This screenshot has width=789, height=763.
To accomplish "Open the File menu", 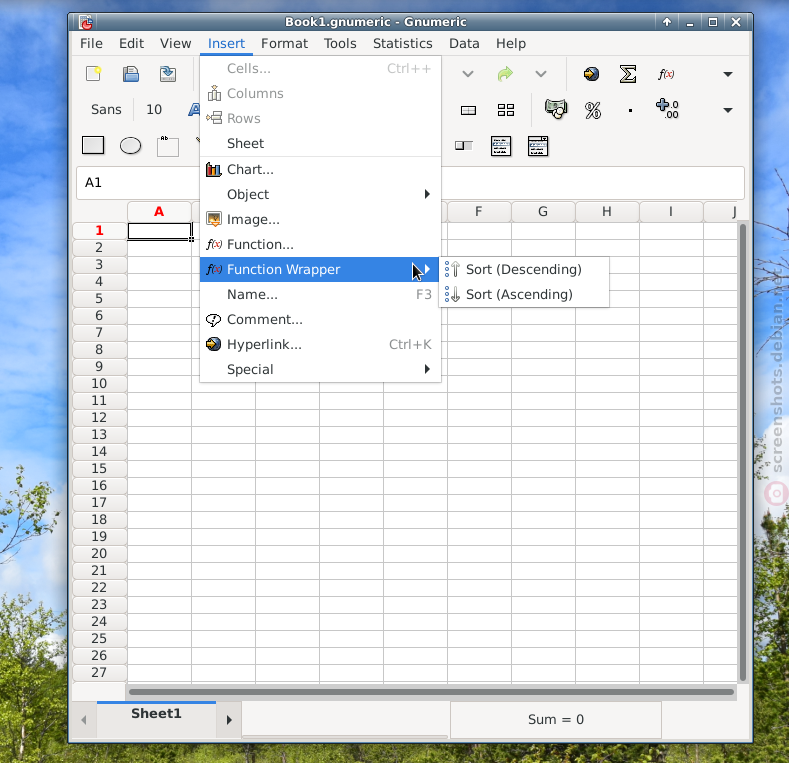I will (91, 44).
